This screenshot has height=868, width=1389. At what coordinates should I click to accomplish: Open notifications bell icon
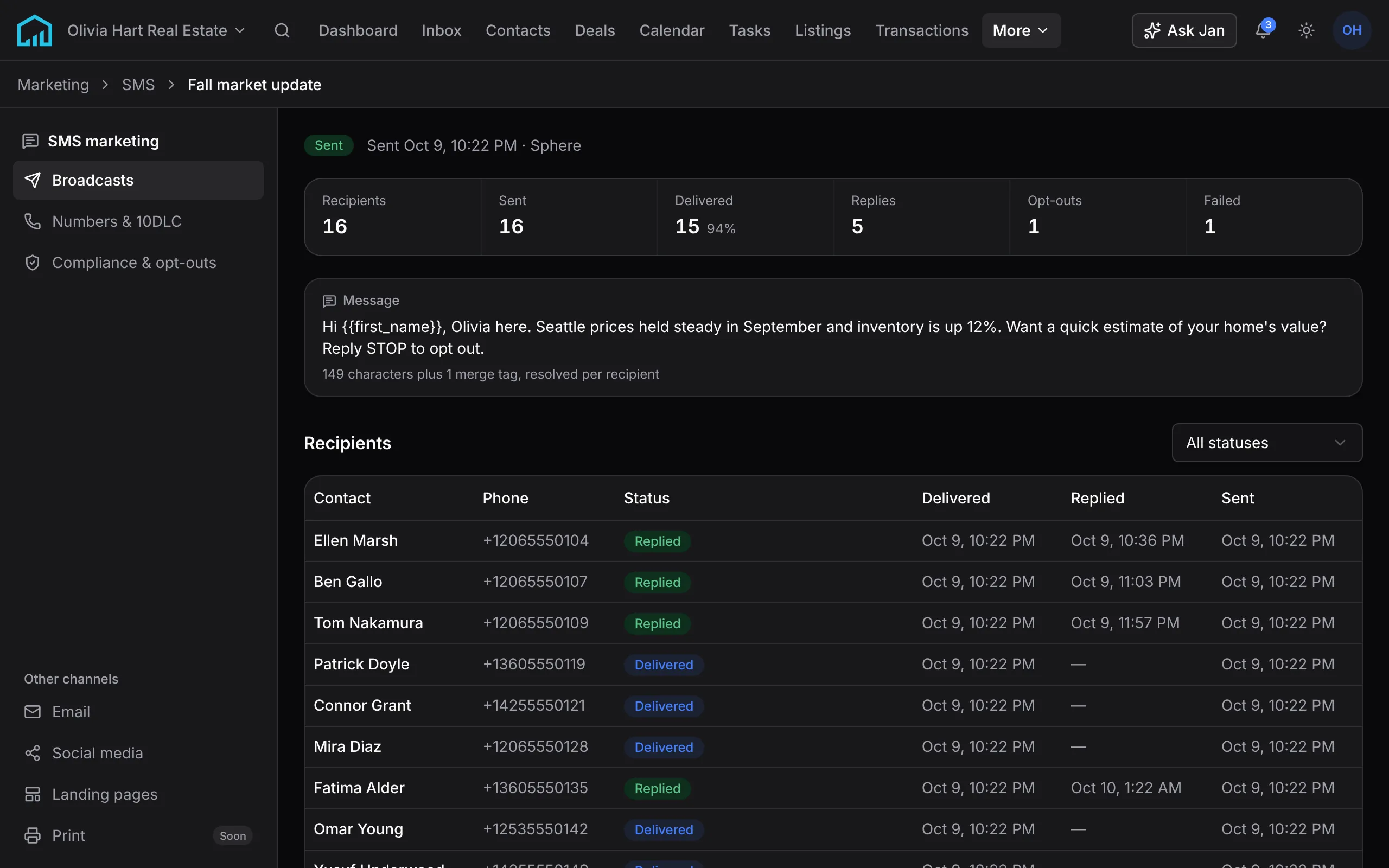(x=1263, y=30)
